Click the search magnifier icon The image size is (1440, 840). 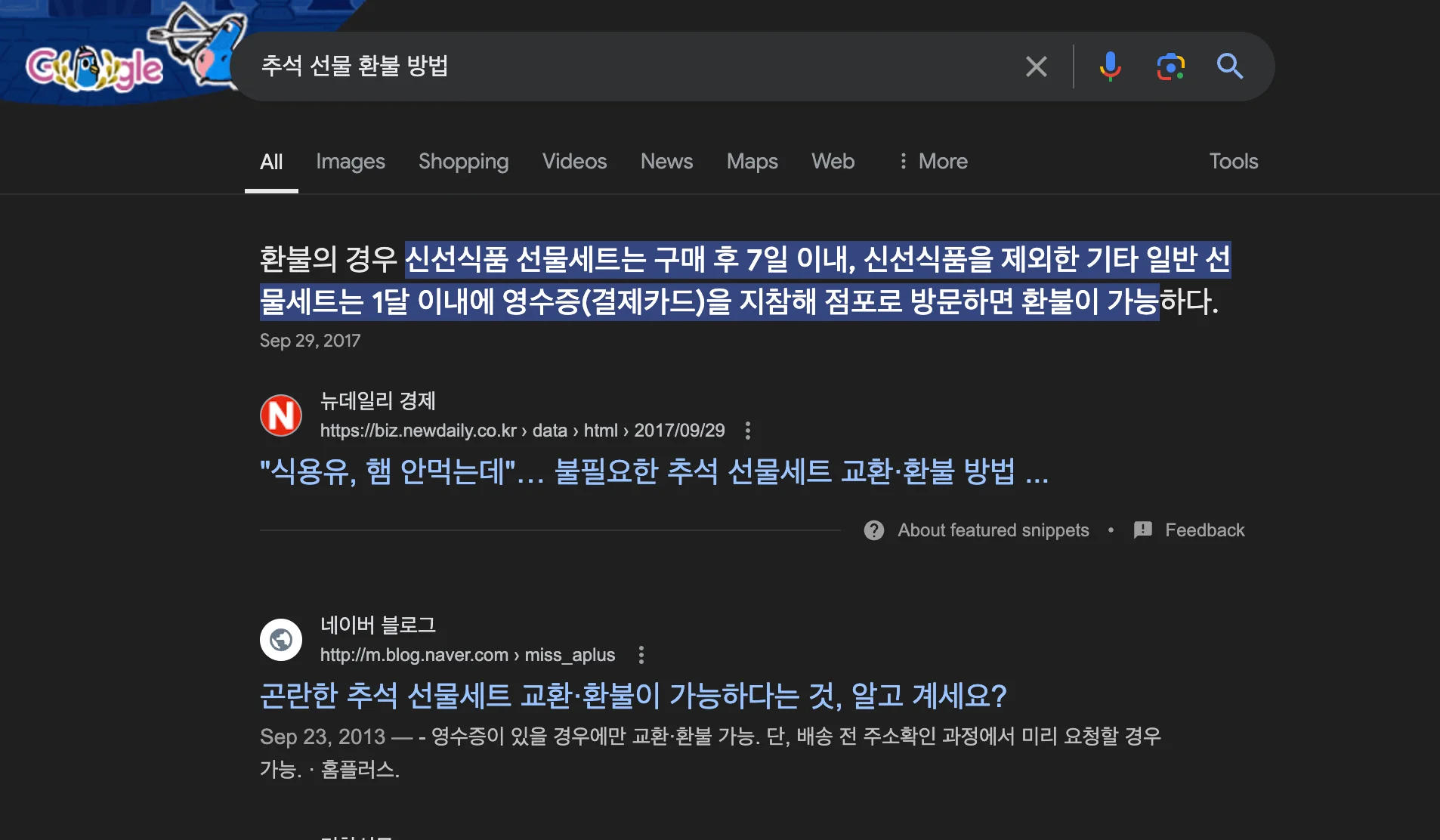point(1231,66)
